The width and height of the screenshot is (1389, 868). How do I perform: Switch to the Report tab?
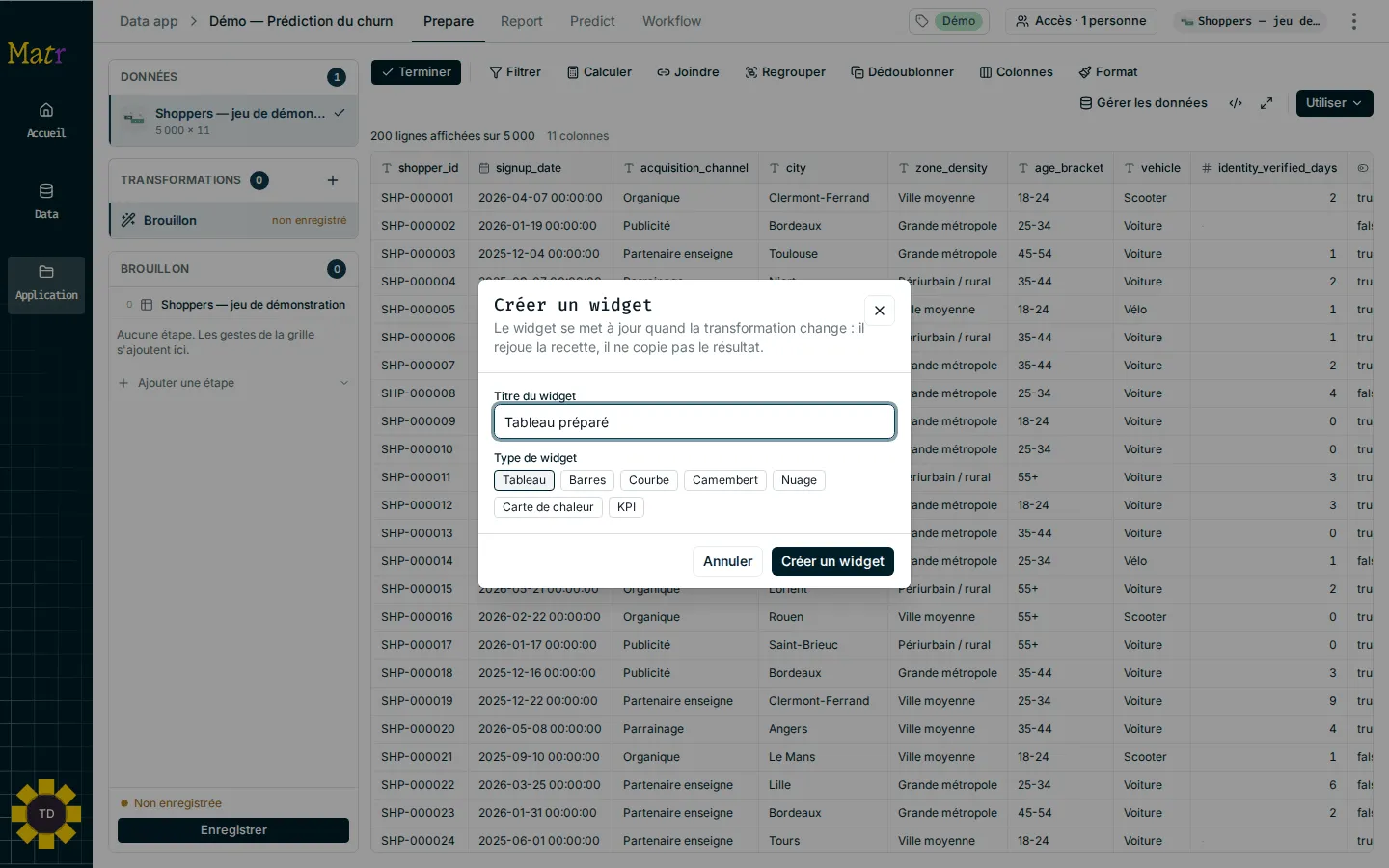click(522, 21)
